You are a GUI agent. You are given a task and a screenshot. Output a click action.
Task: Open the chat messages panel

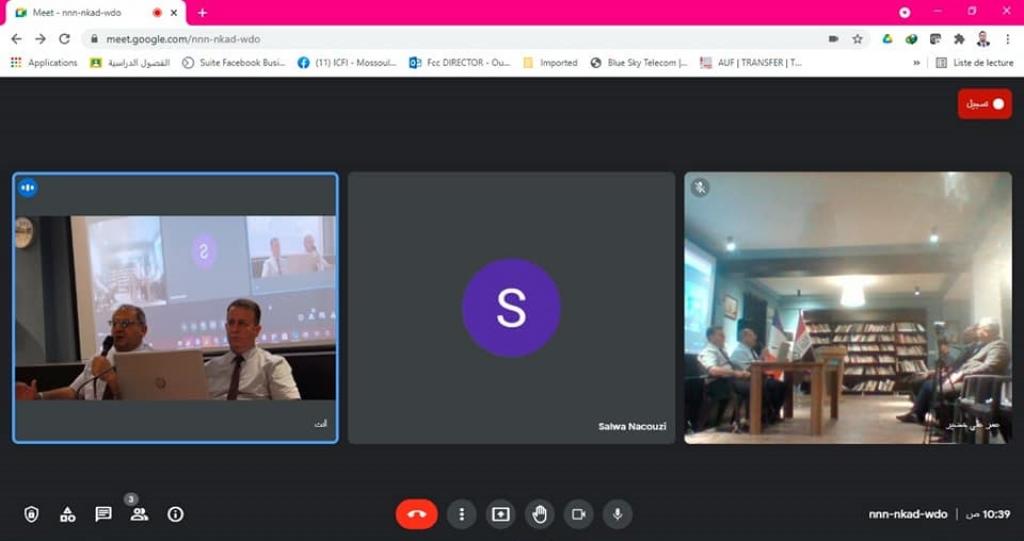click(x=103, y=514)
